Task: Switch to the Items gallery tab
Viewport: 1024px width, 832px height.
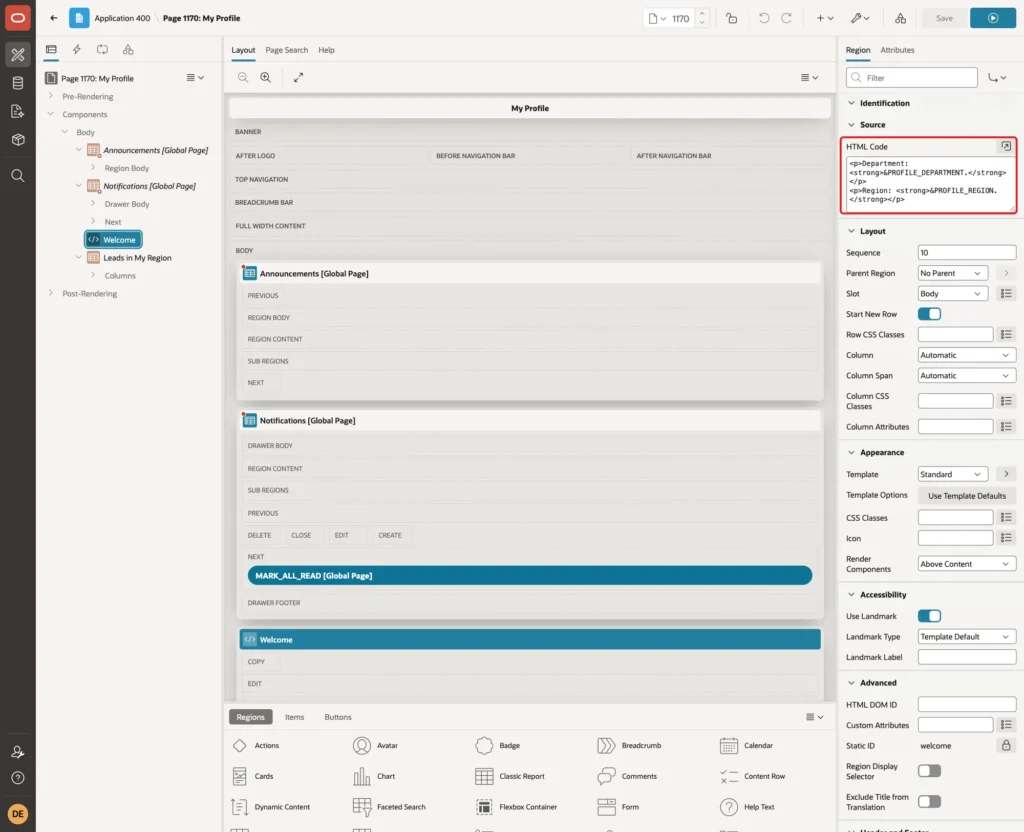Action: [x=295, y=717]
